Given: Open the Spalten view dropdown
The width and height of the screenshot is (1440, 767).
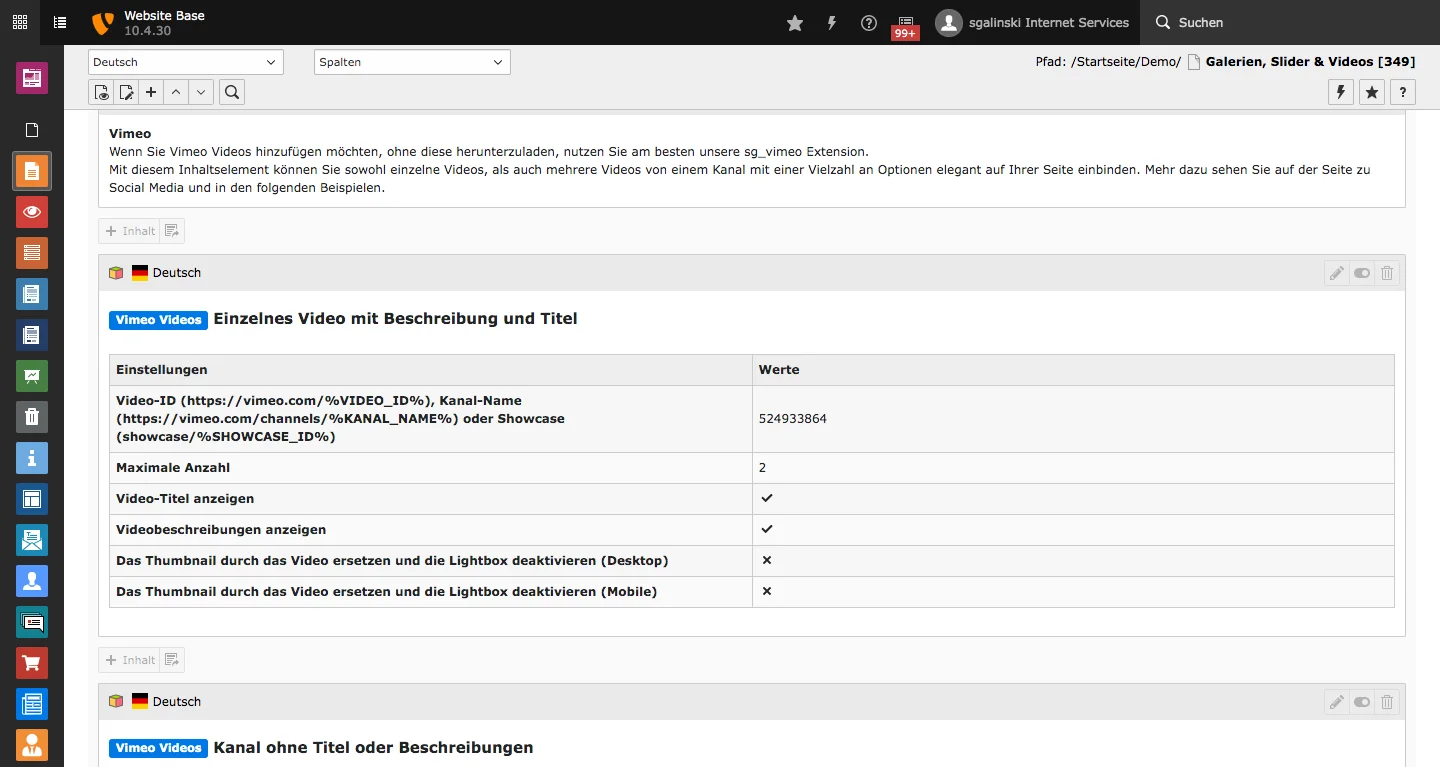Looking at the screenshot, I should [x=411, y=61].
